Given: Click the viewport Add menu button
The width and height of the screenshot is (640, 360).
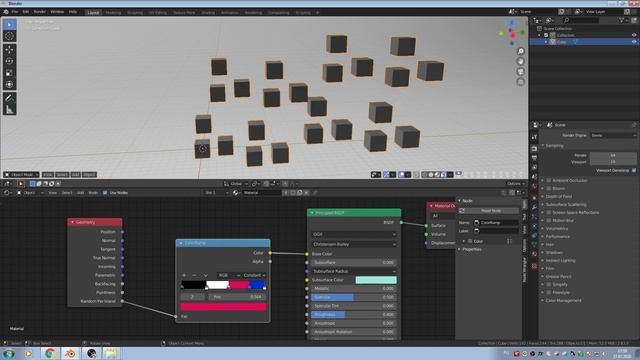Looking at the screenshot, I should click(x=76, y=175).
